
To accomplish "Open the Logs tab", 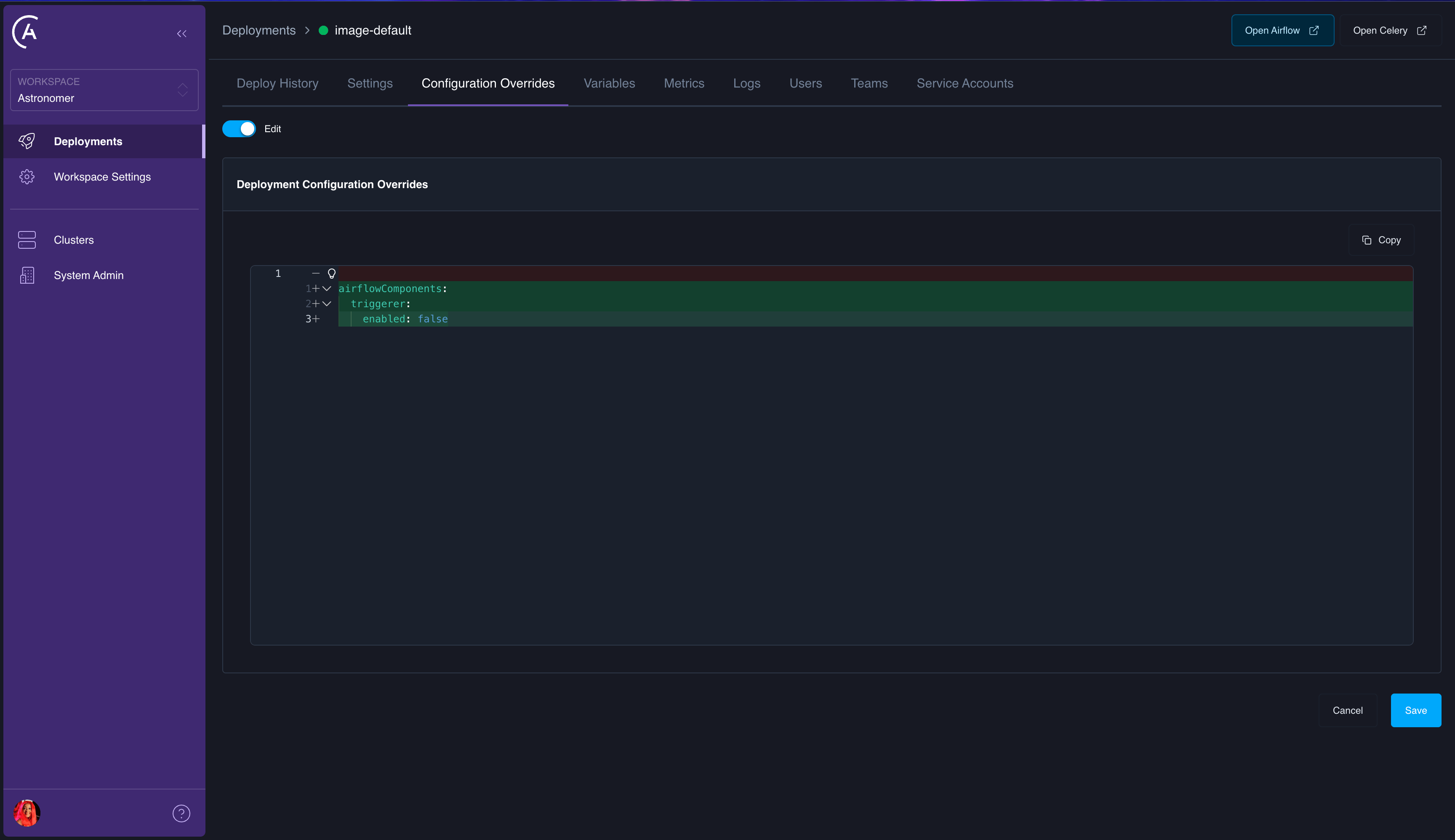I will [x=747, y=83].
